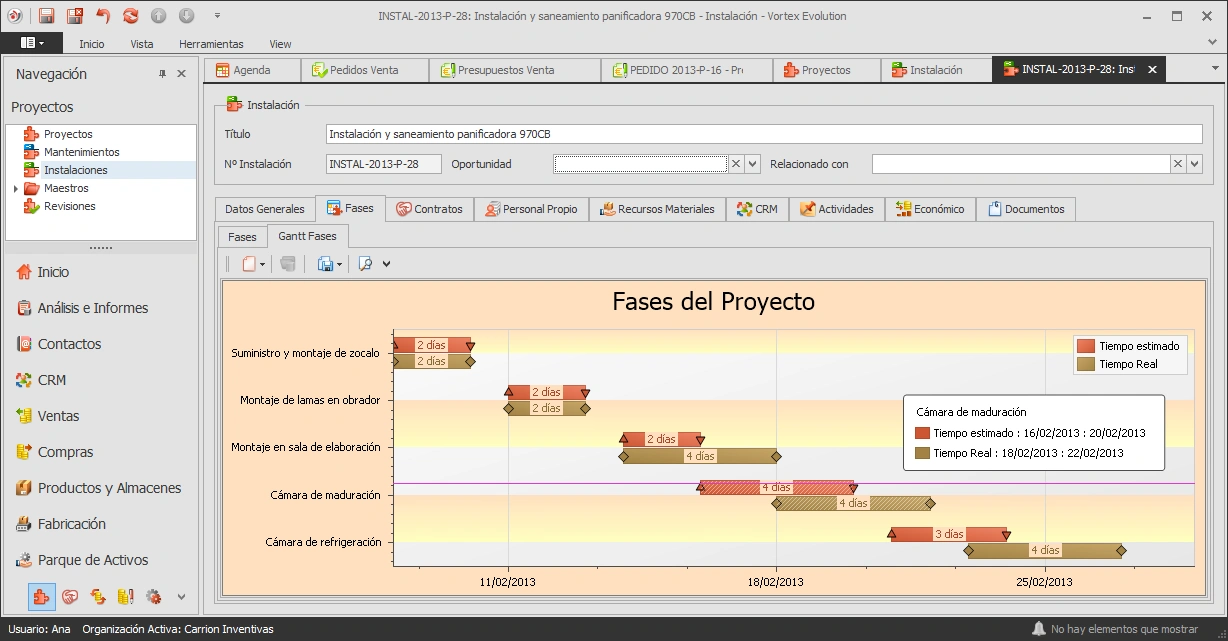Click the Vortex application logo icon

15,16
